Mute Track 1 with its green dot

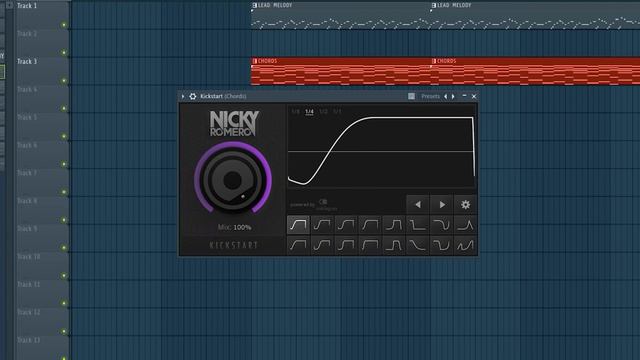(64, 25)
